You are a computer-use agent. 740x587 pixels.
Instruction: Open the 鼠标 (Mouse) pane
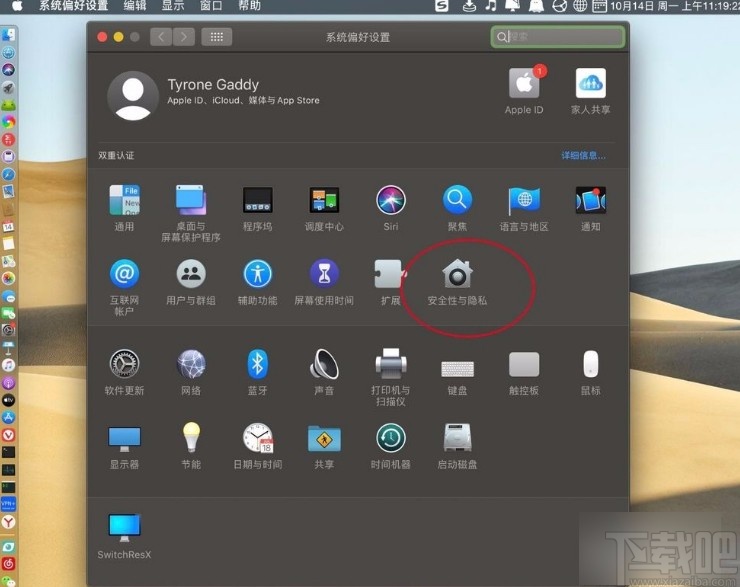tap(590, 364)
